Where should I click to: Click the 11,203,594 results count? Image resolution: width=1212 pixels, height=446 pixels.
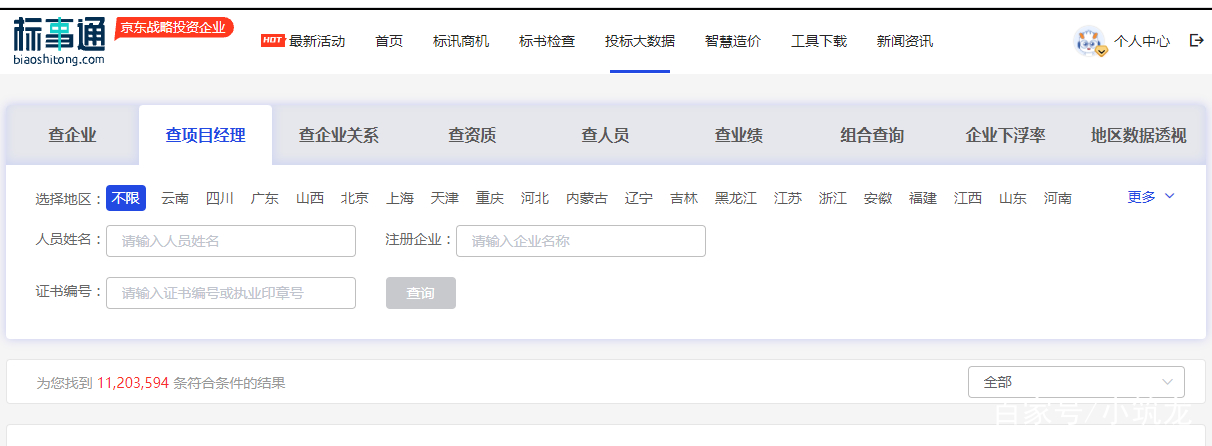(x=133, y=383)
